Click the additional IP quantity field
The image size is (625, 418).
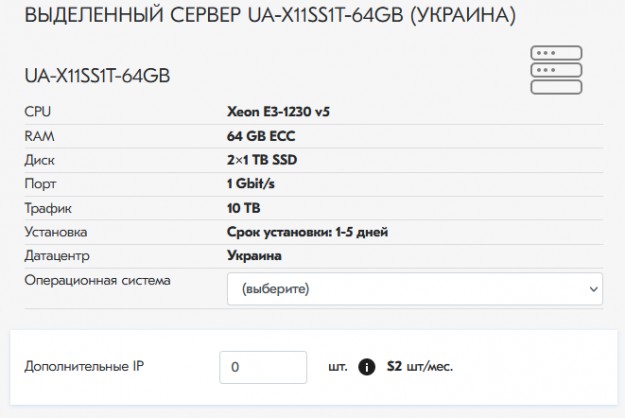coord(263,367)
